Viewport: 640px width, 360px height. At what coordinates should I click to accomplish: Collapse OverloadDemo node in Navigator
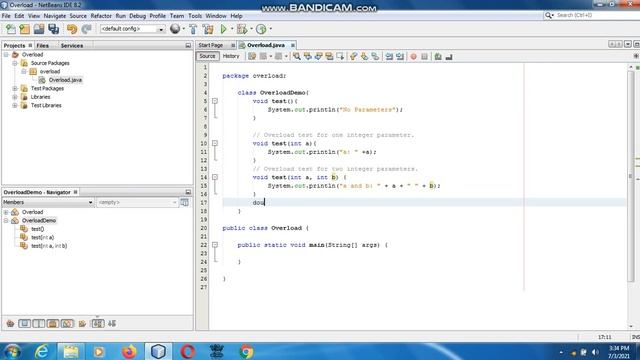pos(6,220)
